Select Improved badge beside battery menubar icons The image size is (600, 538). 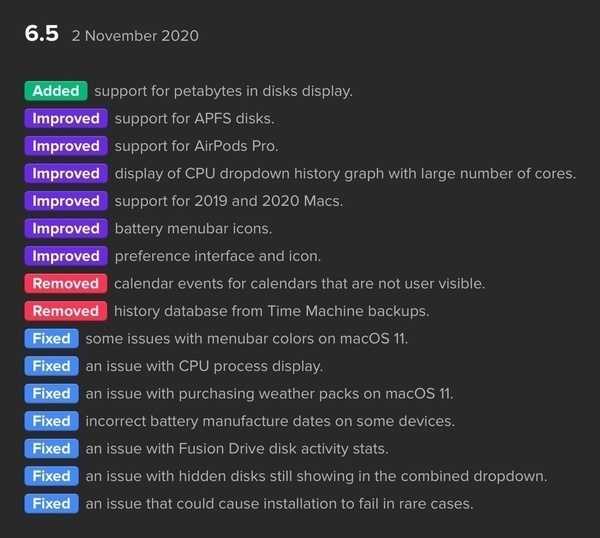point(66,228)
